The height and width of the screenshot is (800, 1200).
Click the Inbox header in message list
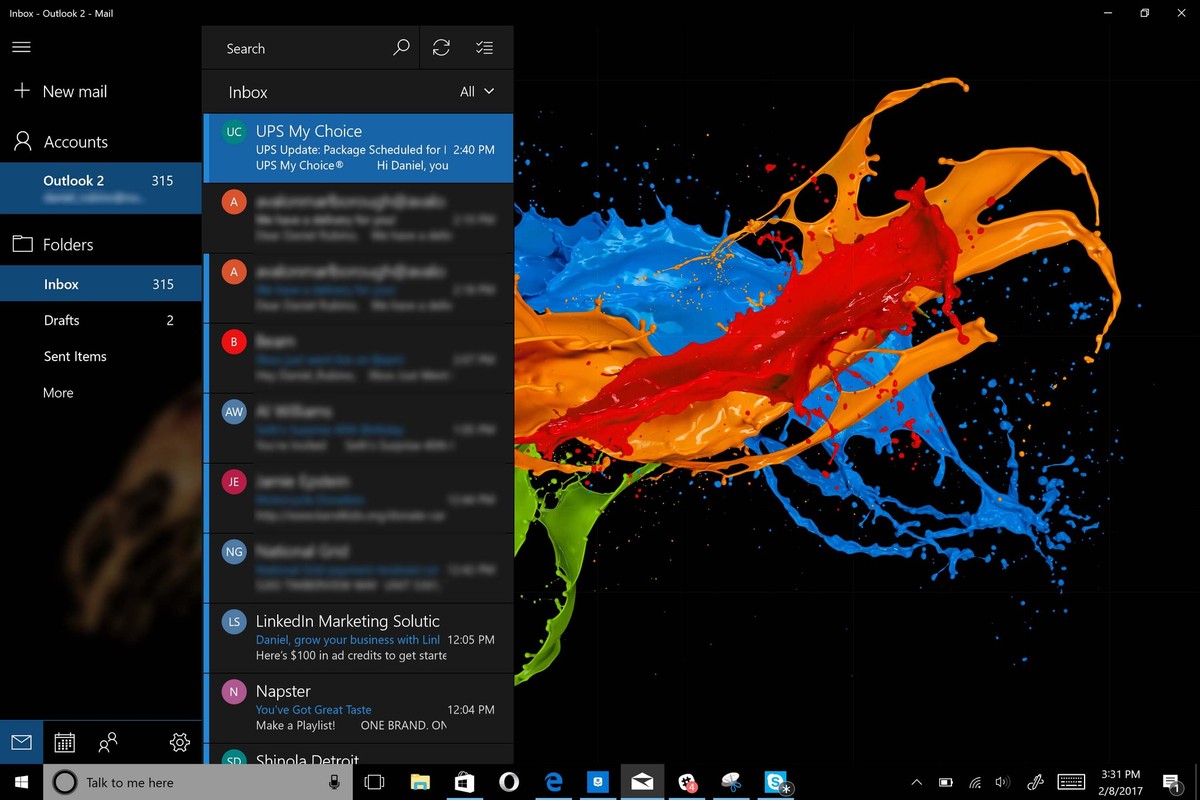point(248,92)
